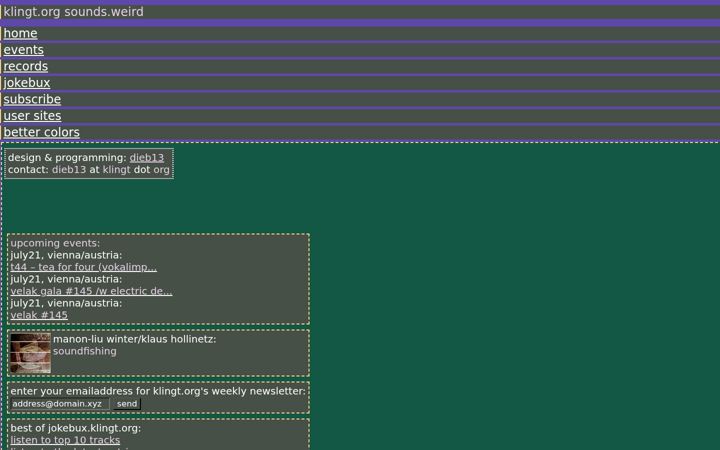Click the manon-liu winter/klaus hollinetz artist text
The height and width of the screenshot is (450, 720).
[135, 339]
